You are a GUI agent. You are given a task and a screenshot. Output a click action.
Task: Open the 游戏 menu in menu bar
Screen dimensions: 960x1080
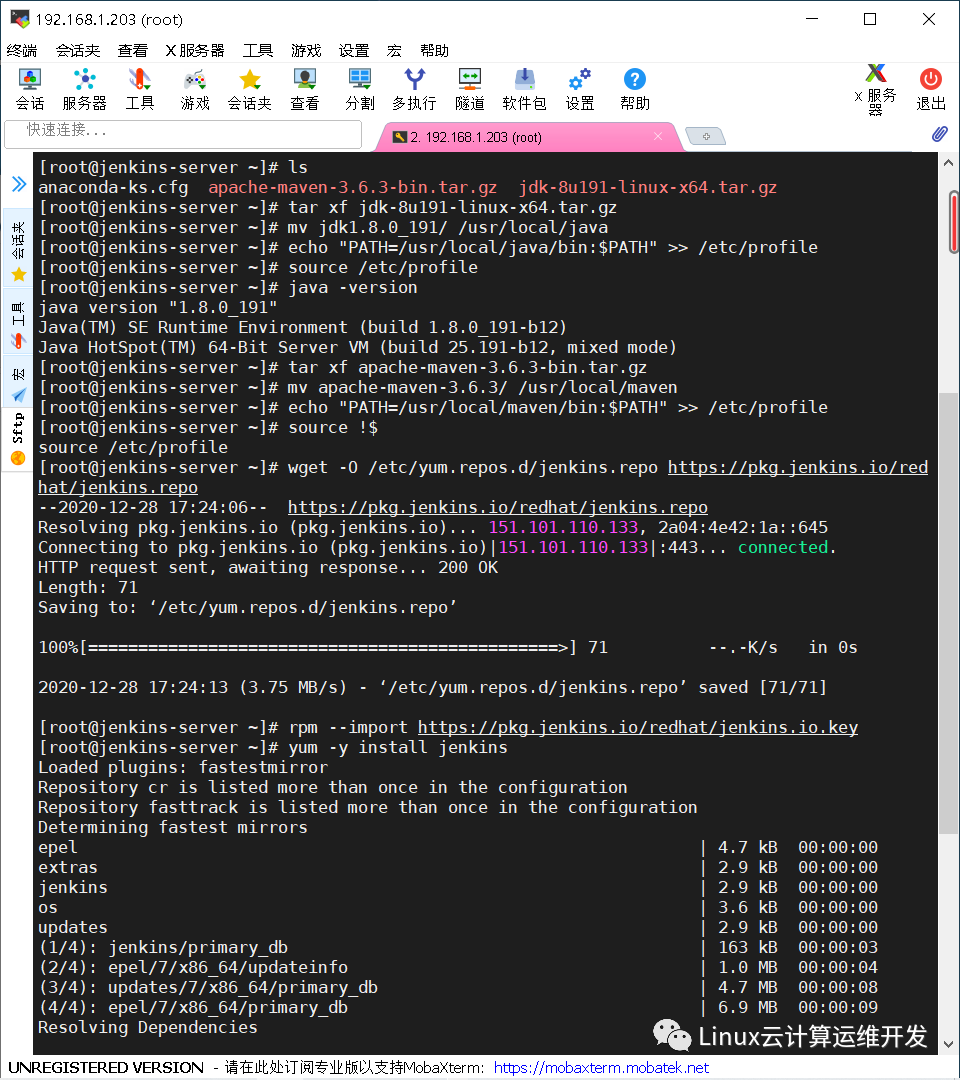coord(306,50)
